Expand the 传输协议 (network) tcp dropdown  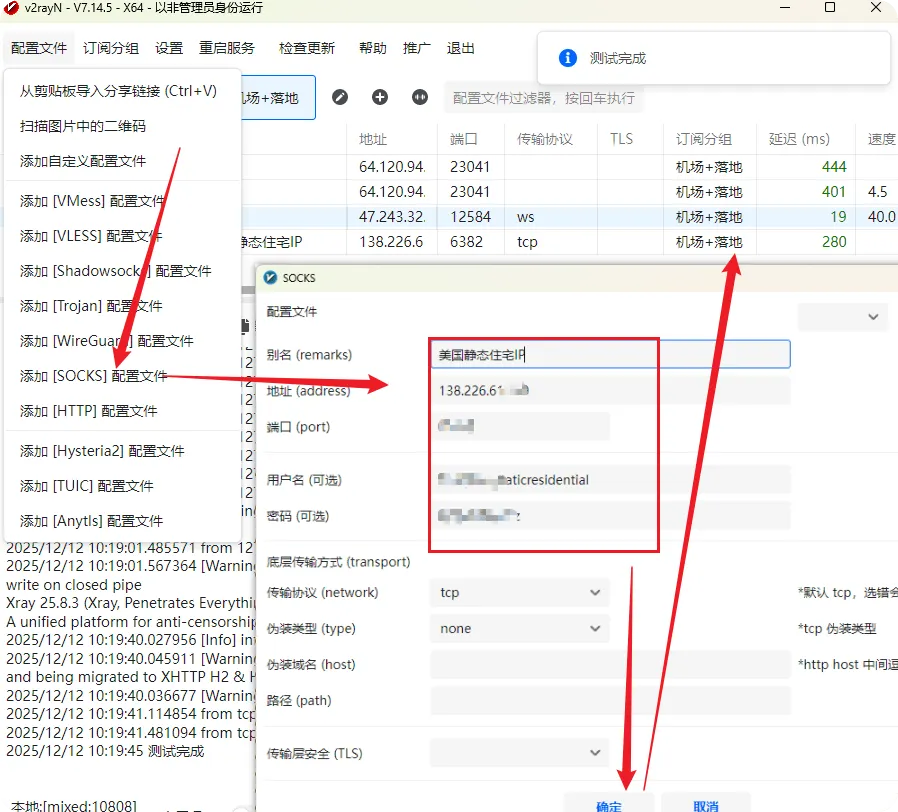[x=520, y=592]
